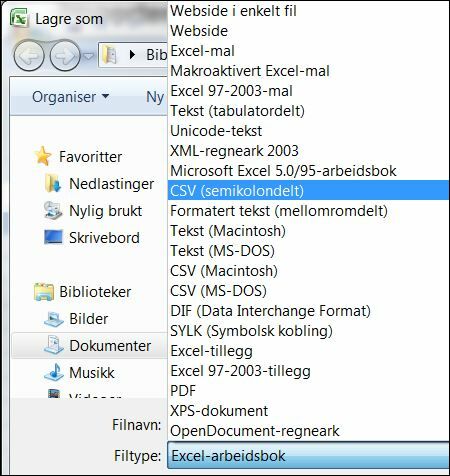Select Excel 97-2003-tillegg file type

coord(308,371)
